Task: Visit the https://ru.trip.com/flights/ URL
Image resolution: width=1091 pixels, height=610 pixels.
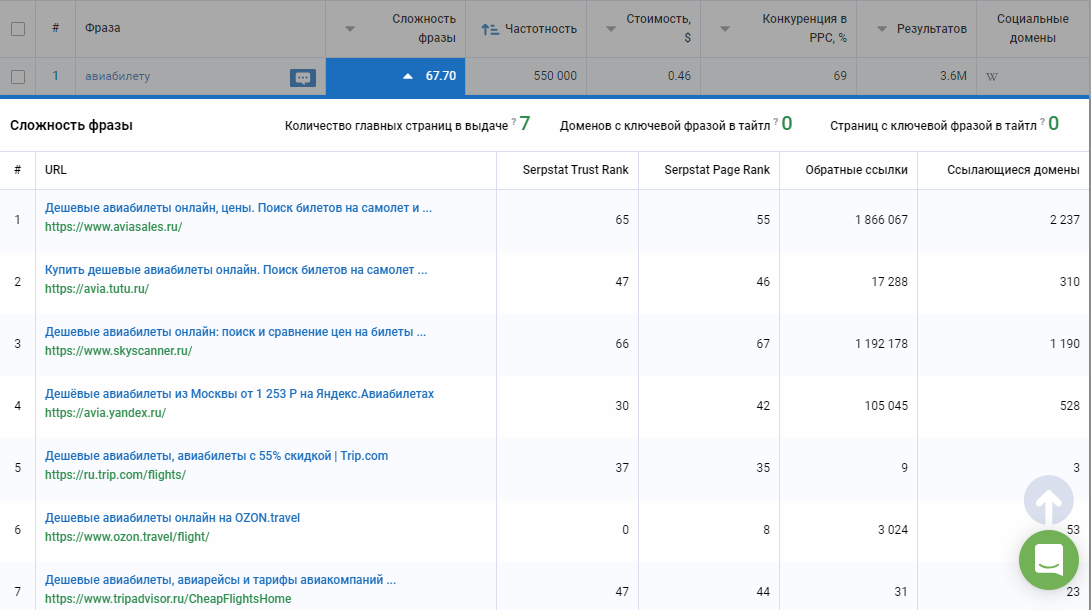Action: tap(116, 474)
